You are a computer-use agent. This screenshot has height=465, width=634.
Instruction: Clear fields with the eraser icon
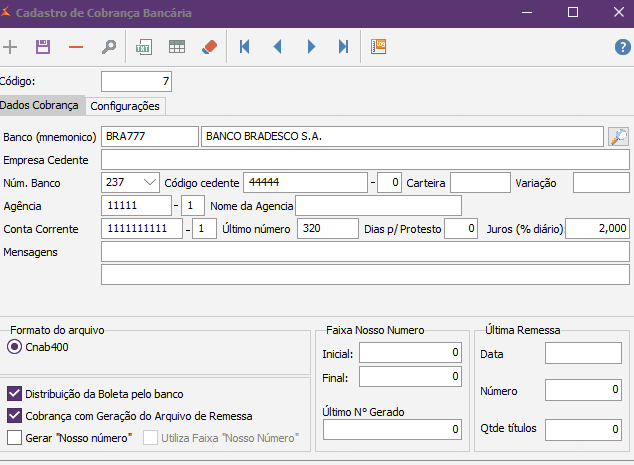click(208, 47)
